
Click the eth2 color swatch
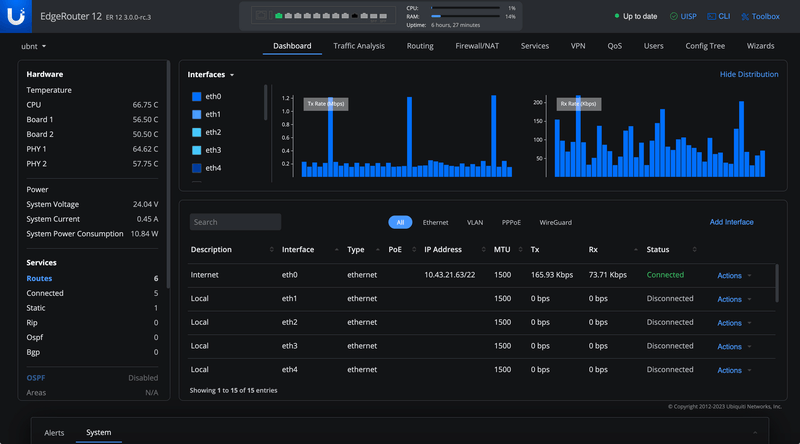(196, 132)
